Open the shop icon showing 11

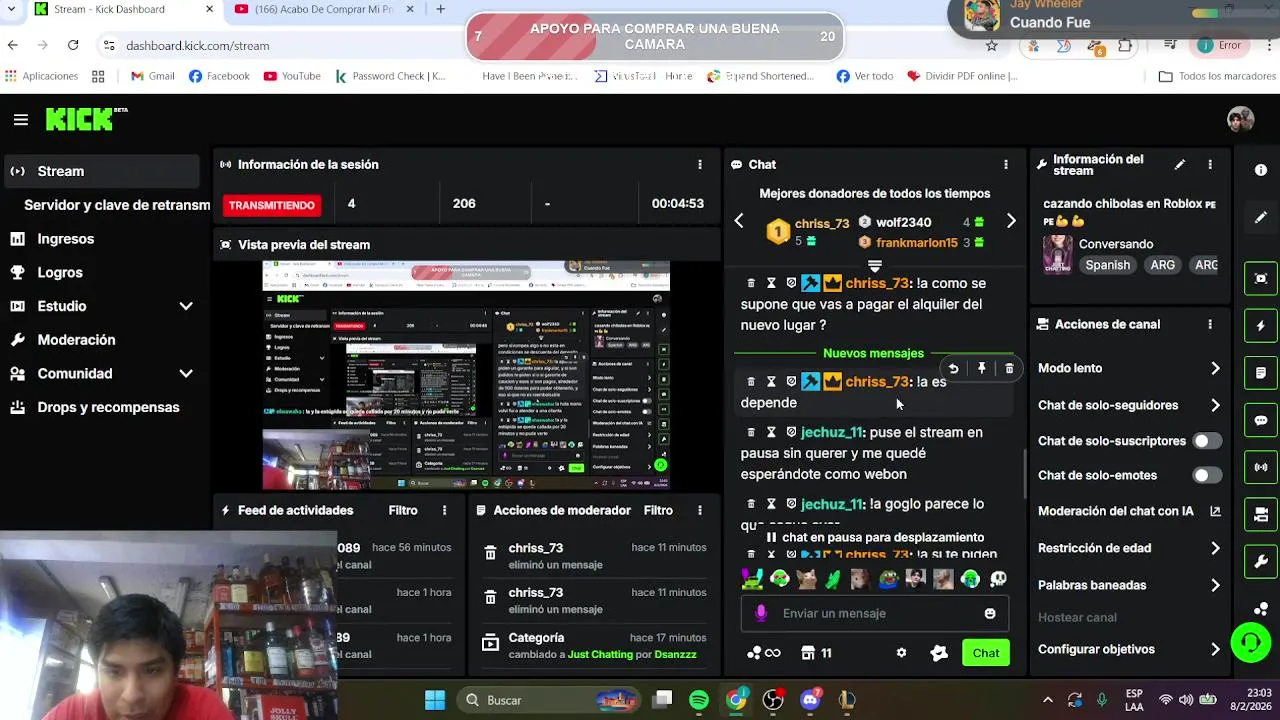(x=816, y=653)
